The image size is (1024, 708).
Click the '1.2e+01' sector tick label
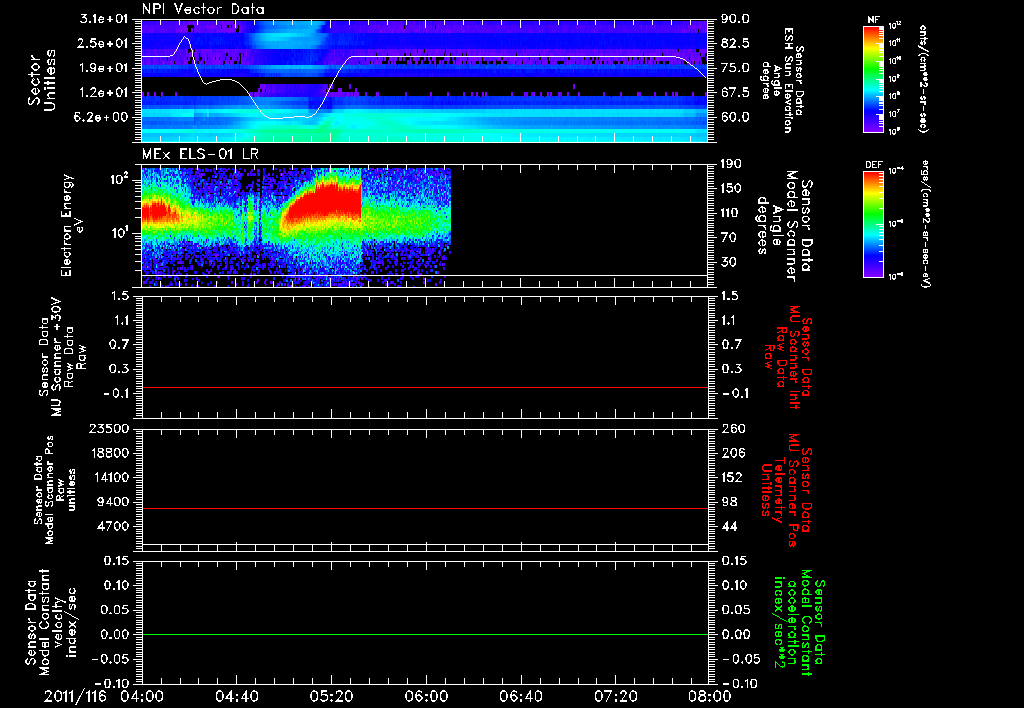[x=104, y=93]
